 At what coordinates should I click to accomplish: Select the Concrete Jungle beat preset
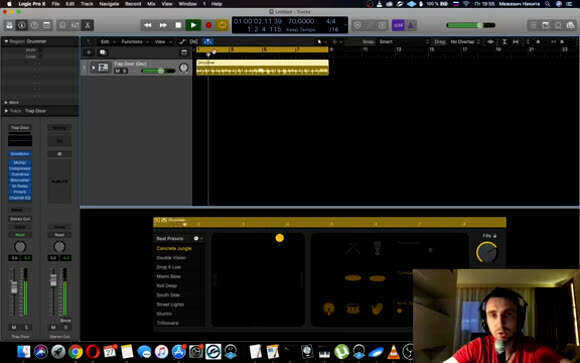point(174,248)
